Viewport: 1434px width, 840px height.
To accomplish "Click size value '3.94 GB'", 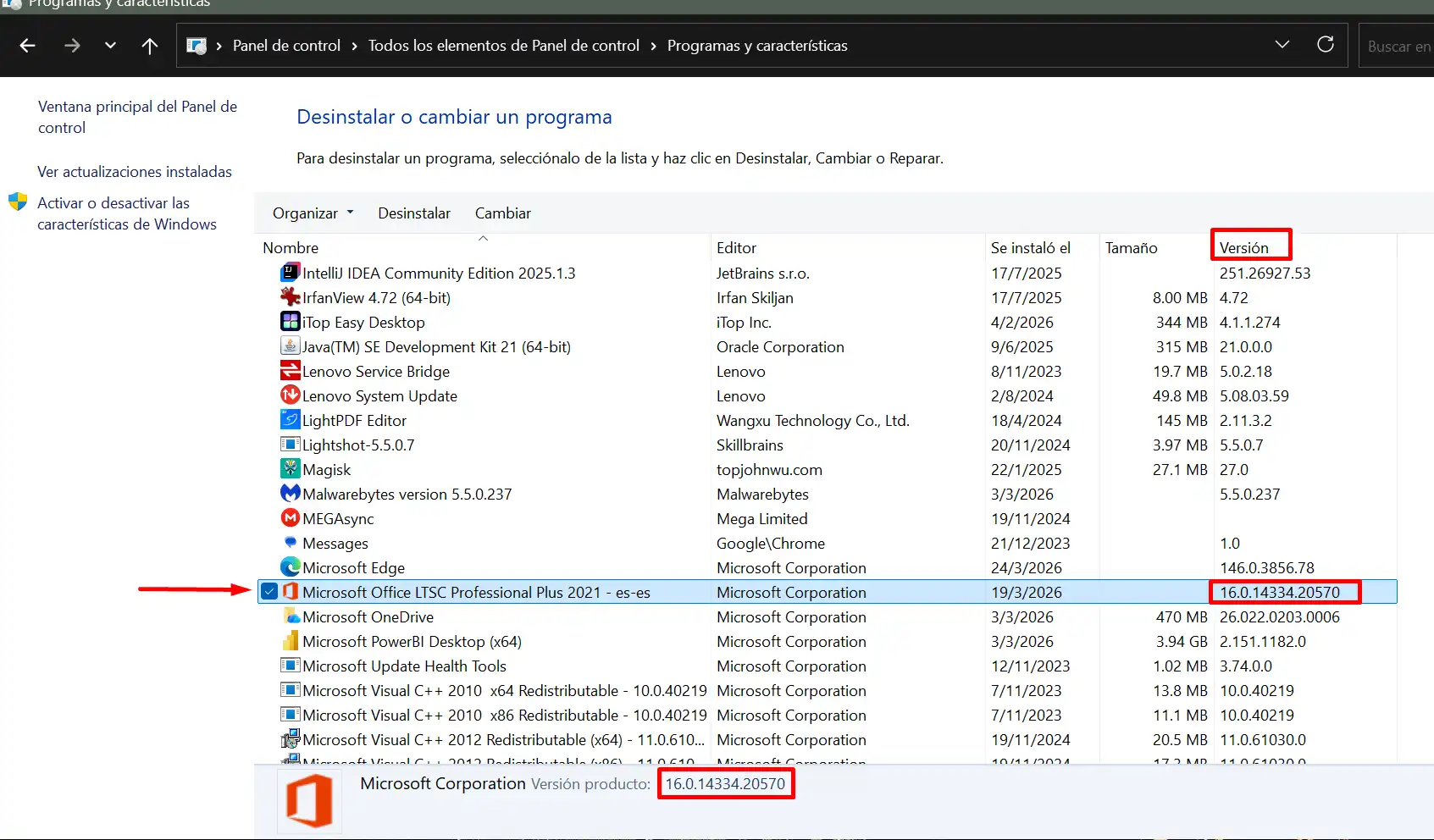I will 1180,642.
